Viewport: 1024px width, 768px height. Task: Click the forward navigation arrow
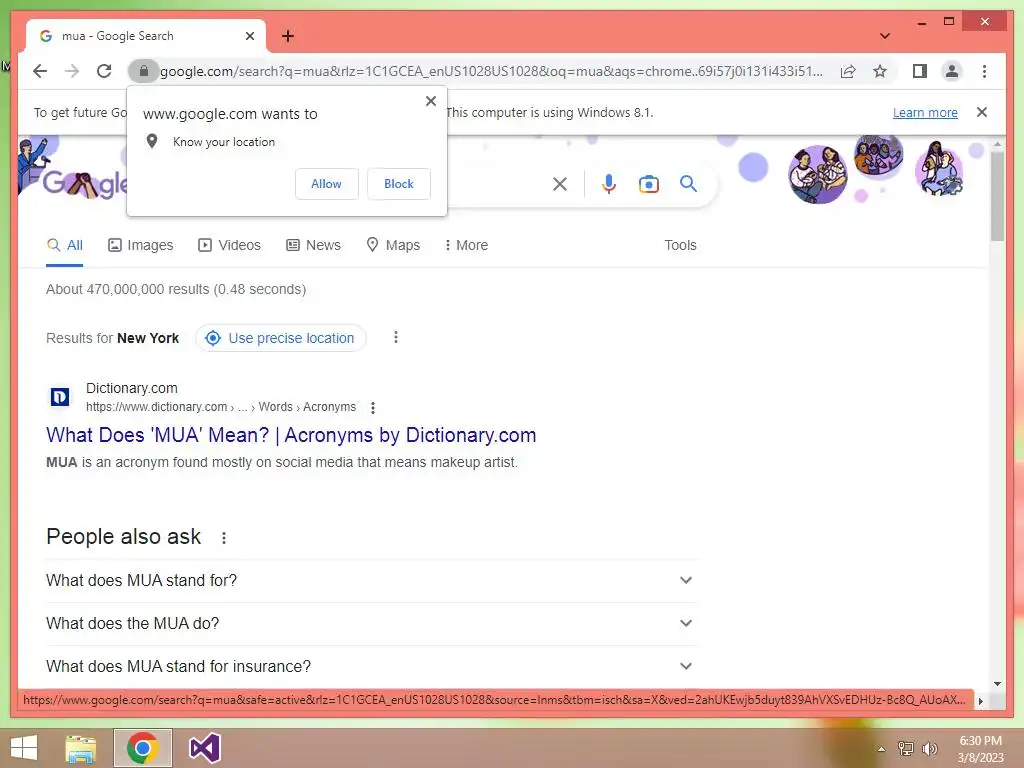point(72,71)
